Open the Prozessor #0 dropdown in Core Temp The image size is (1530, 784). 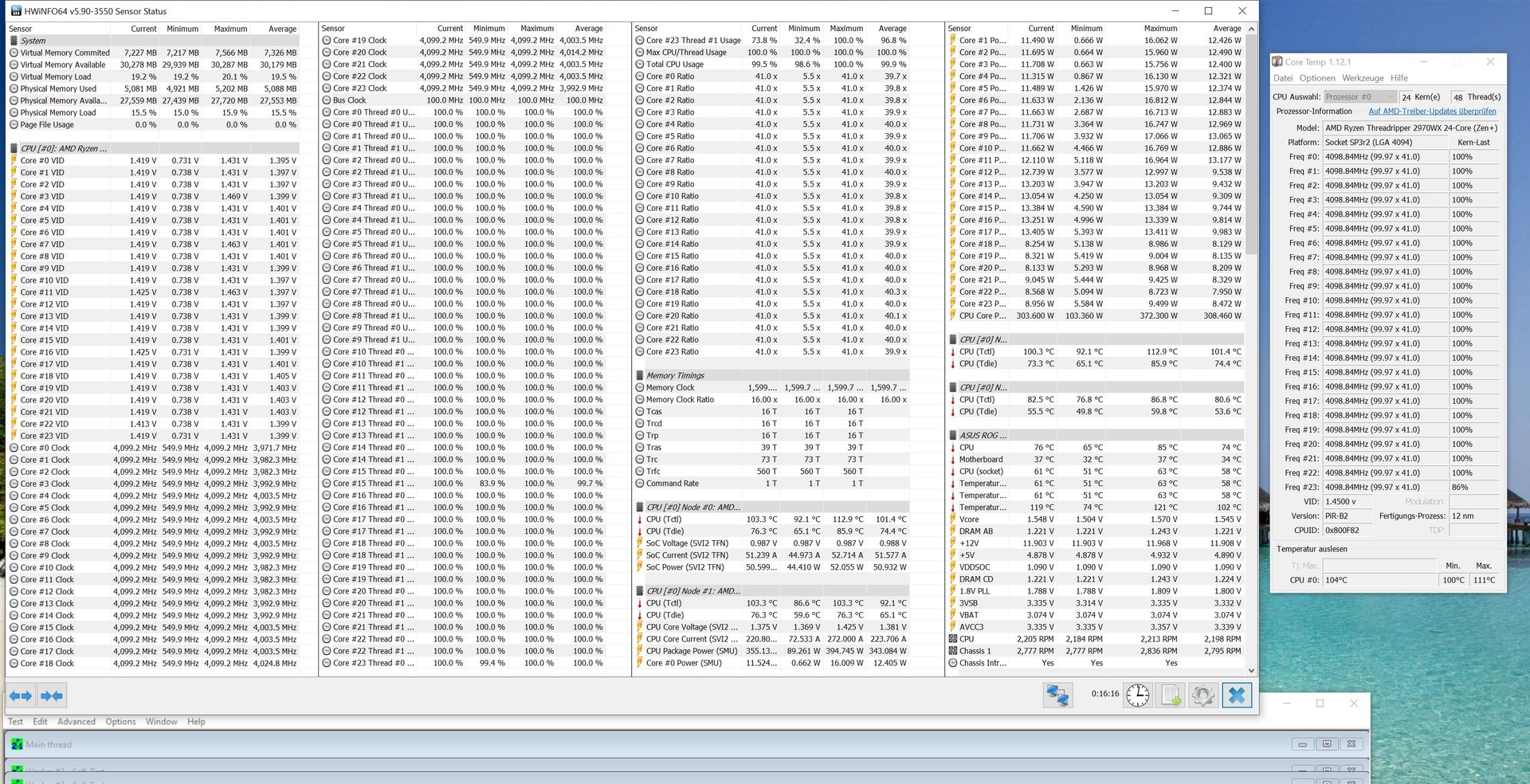pos(1359,97)
